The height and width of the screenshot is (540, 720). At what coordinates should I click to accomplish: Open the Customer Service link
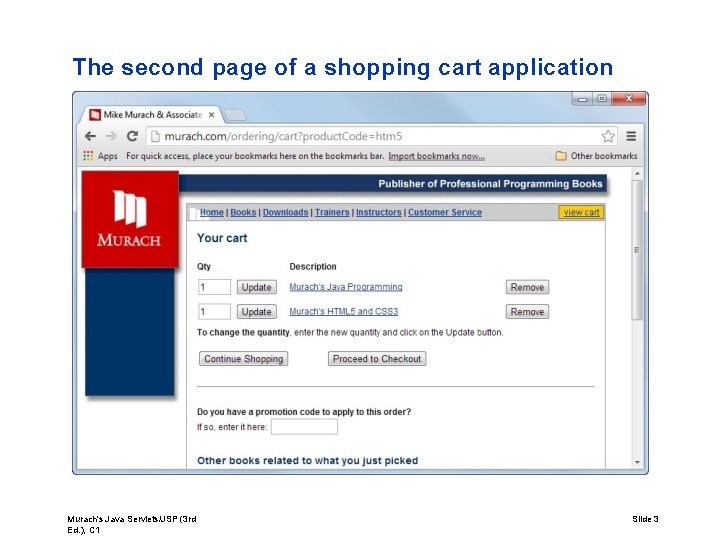[x=445, y=212]
